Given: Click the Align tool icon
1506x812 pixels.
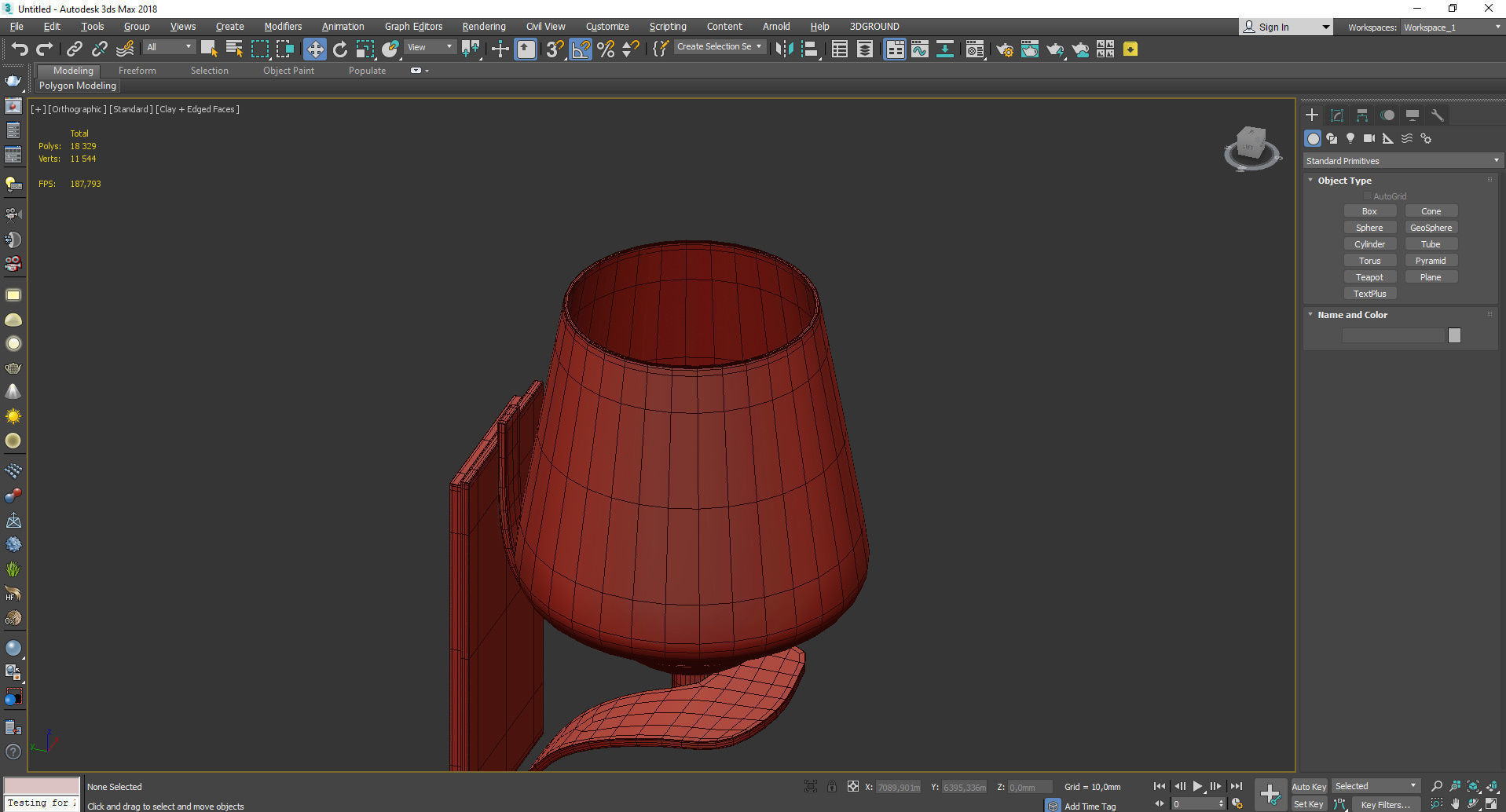Looking at the screenshot, I should [810, 49].
